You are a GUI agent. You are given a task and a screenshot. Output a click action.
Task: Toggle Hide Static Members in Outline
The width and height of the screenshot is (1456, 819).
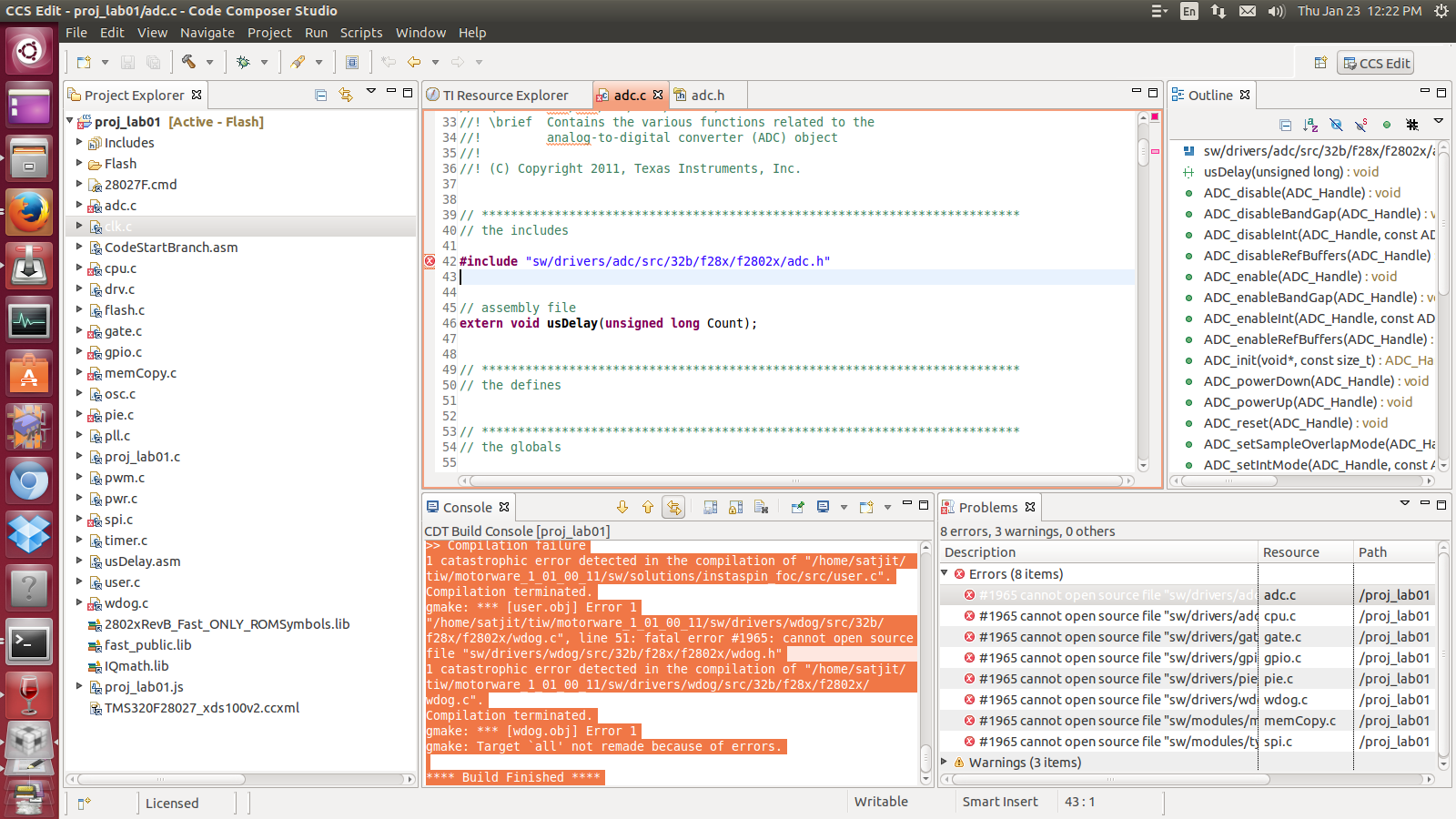[1361, 125]
